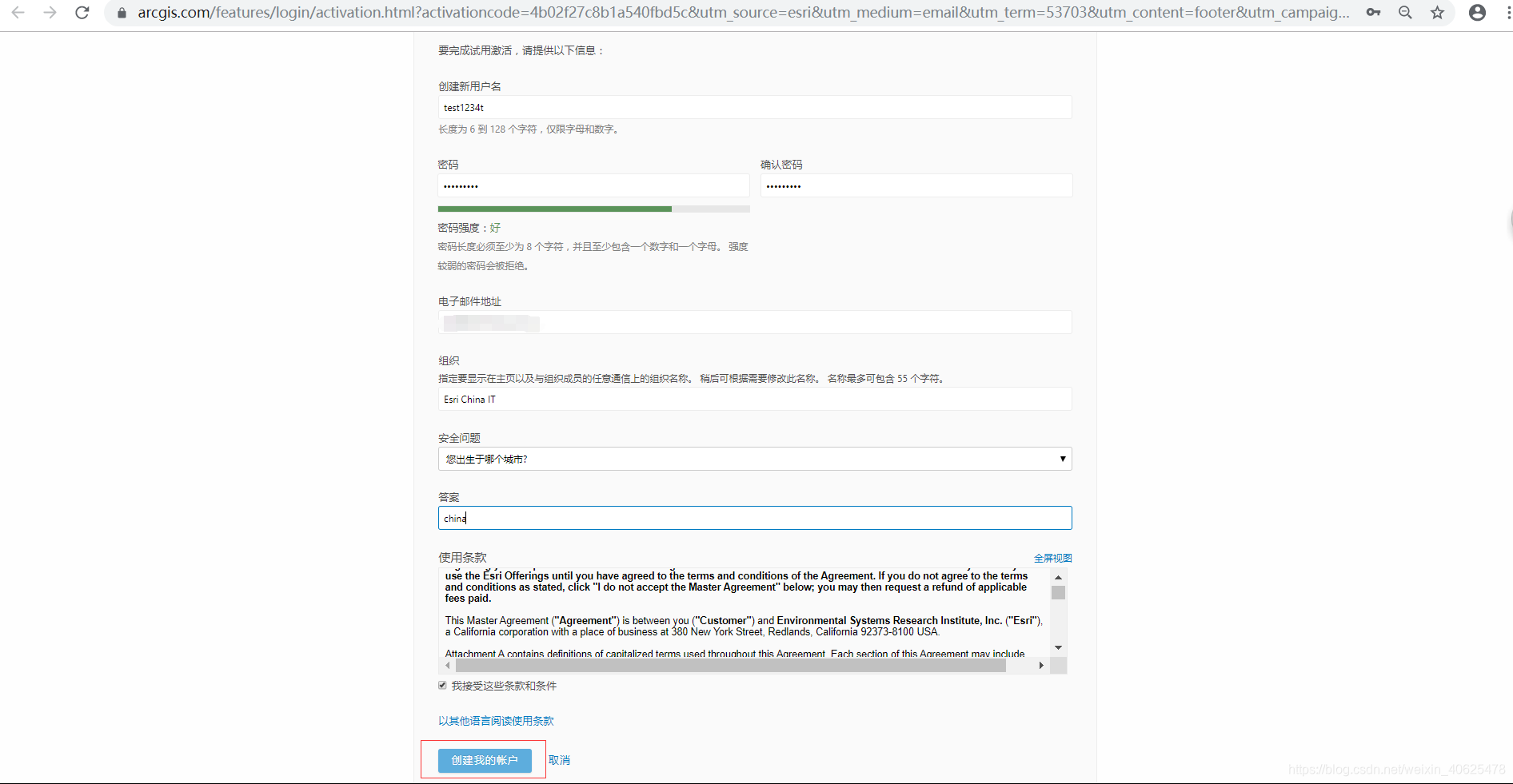1513x784 pixels.
Task: Click terms box scroll down arrow
Action: point(1058,648)
